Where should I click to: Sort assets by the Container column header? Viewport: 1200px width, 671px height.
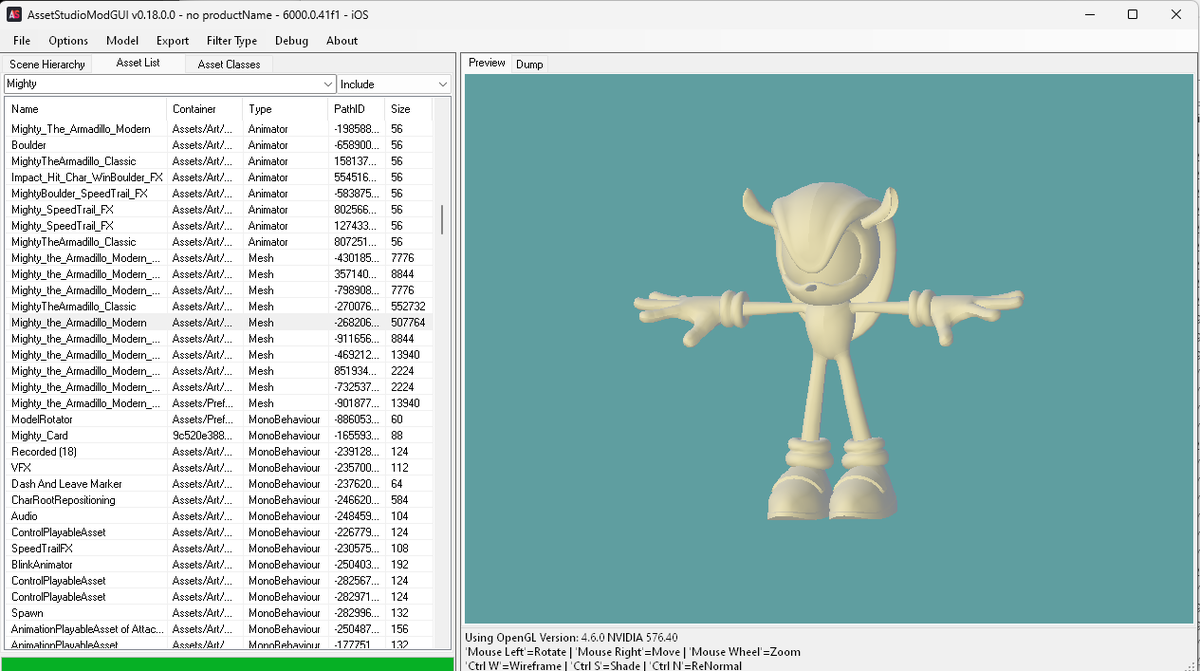(205, 109)
